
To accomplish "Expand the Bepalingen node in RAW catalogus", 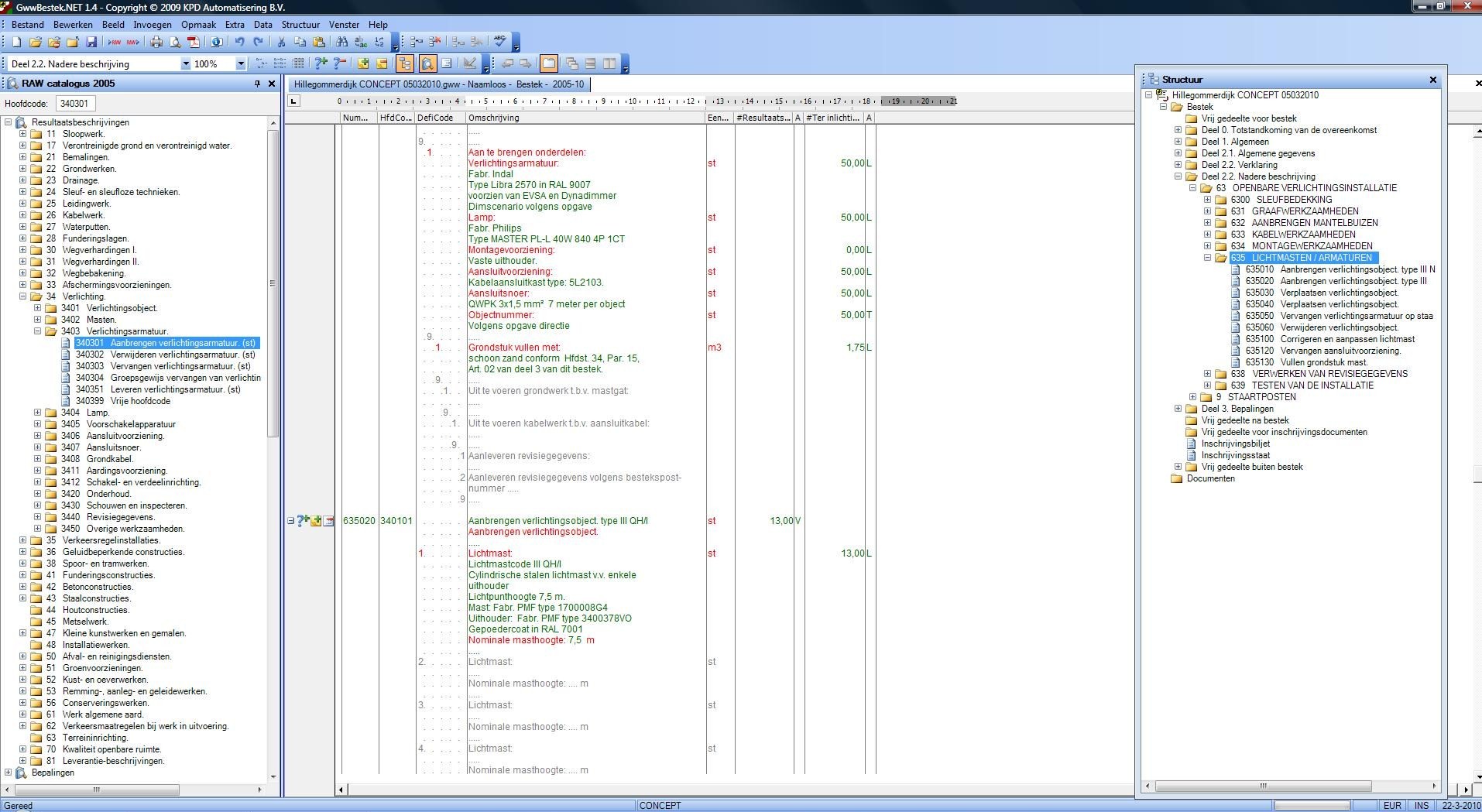I will [8, 773].
